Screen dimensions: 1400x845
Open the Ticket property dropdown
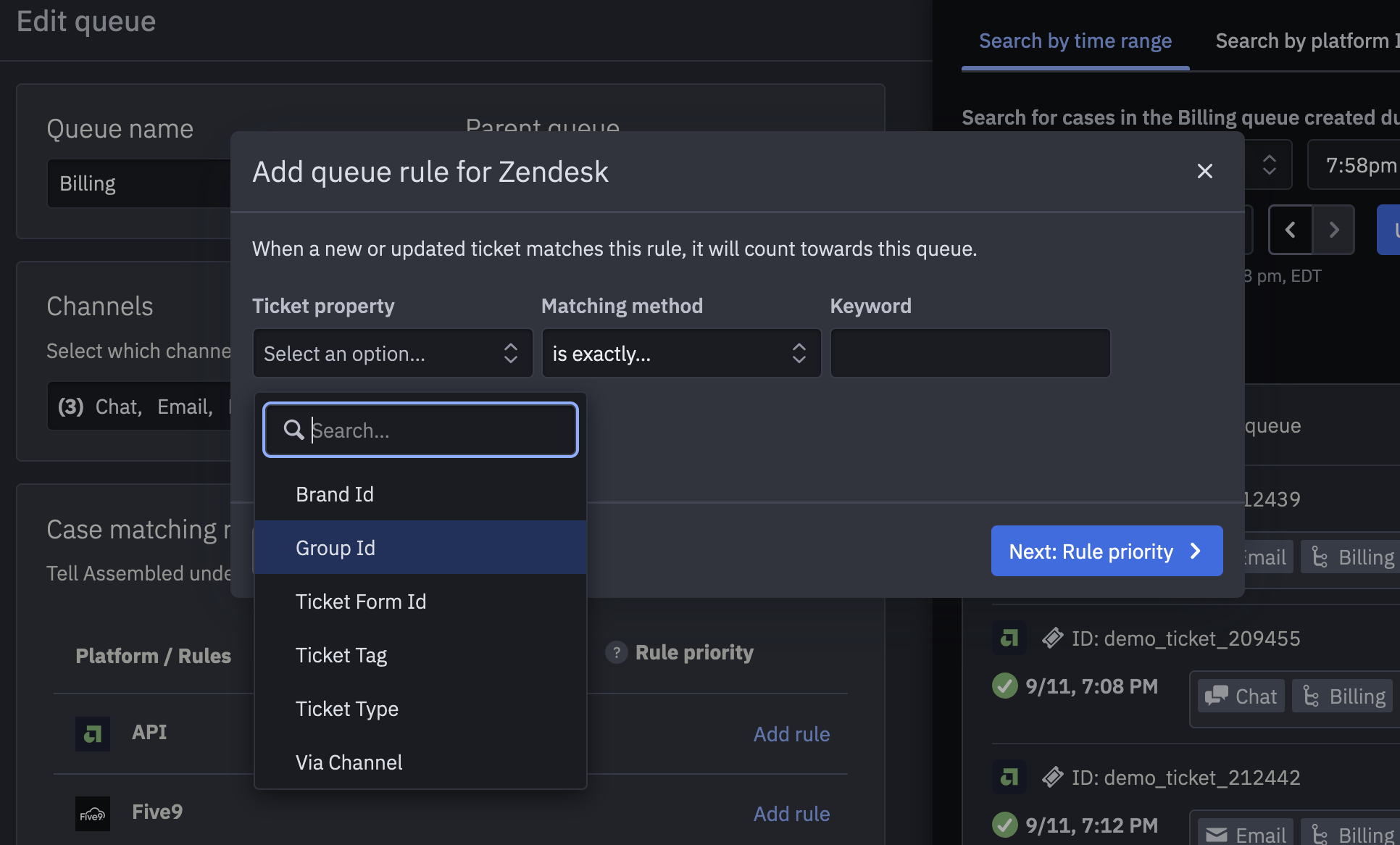392,354
